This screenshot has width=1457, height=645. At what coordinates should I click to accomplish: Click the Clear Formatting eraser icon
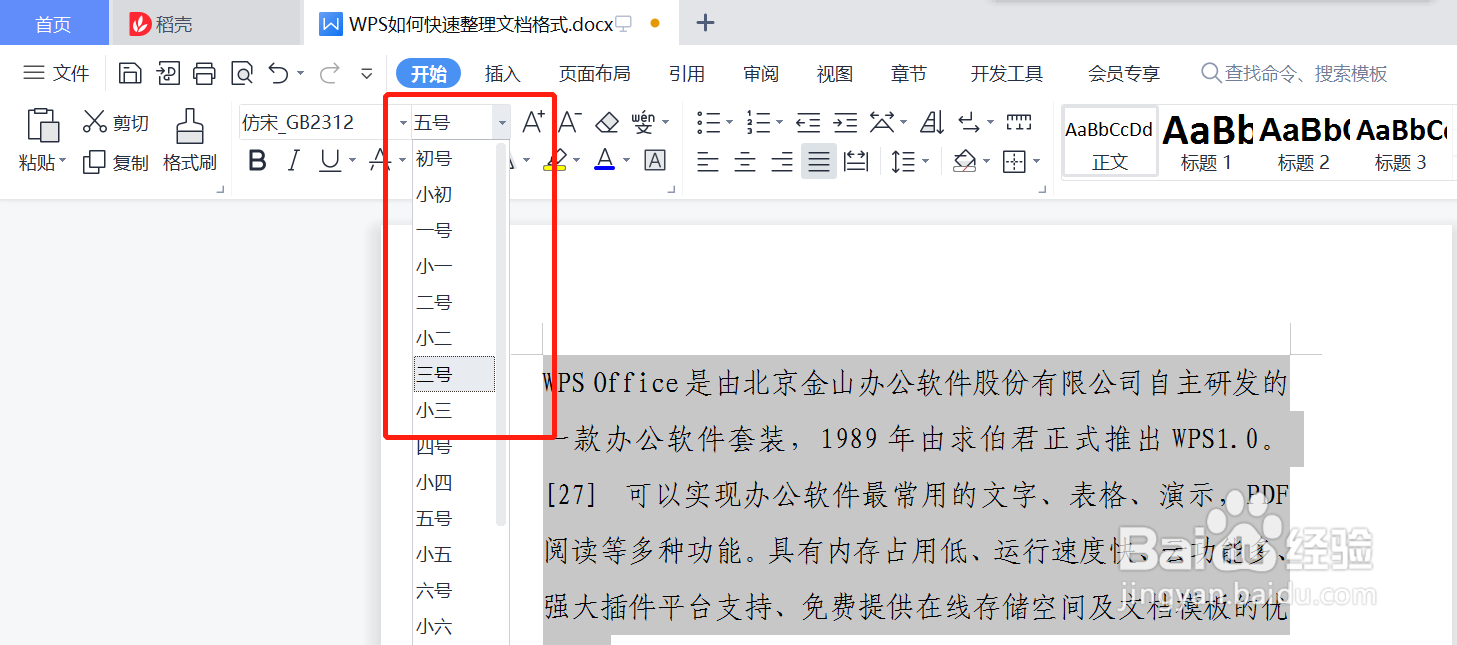click(606, 121)
